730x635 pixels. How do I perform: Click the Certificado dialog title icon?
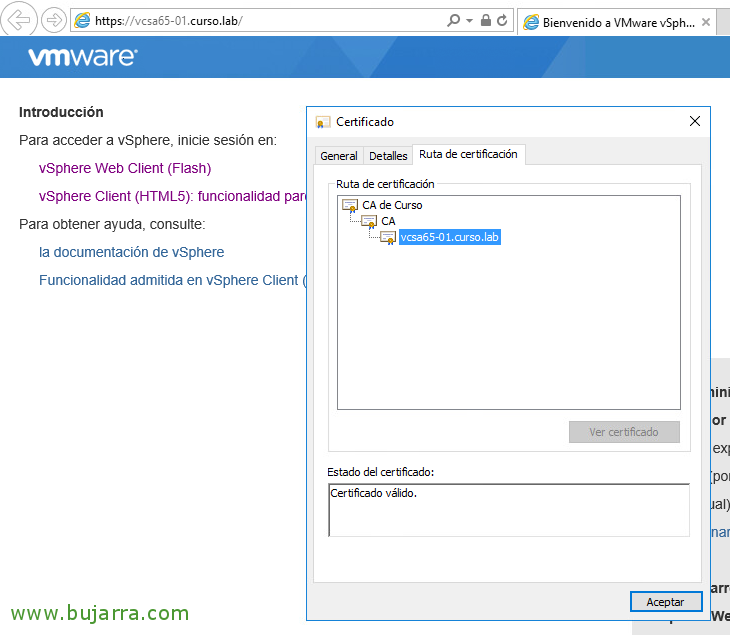tap(323, 122)
